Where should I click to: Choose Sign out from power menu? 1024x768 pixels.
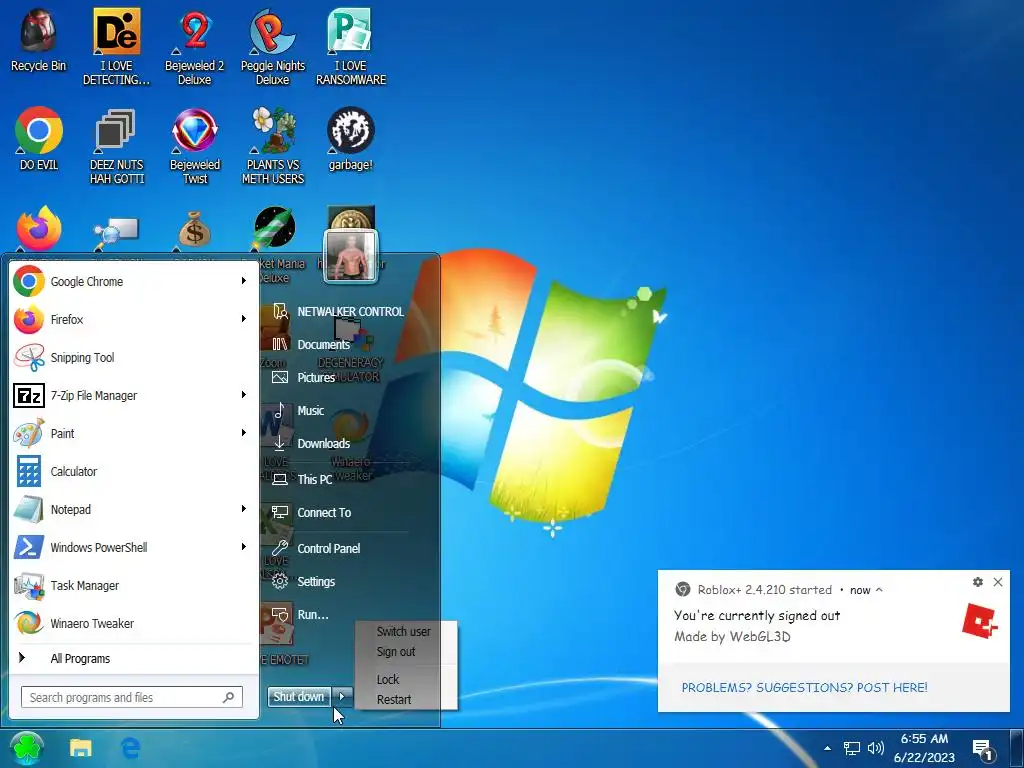[396, 652]
